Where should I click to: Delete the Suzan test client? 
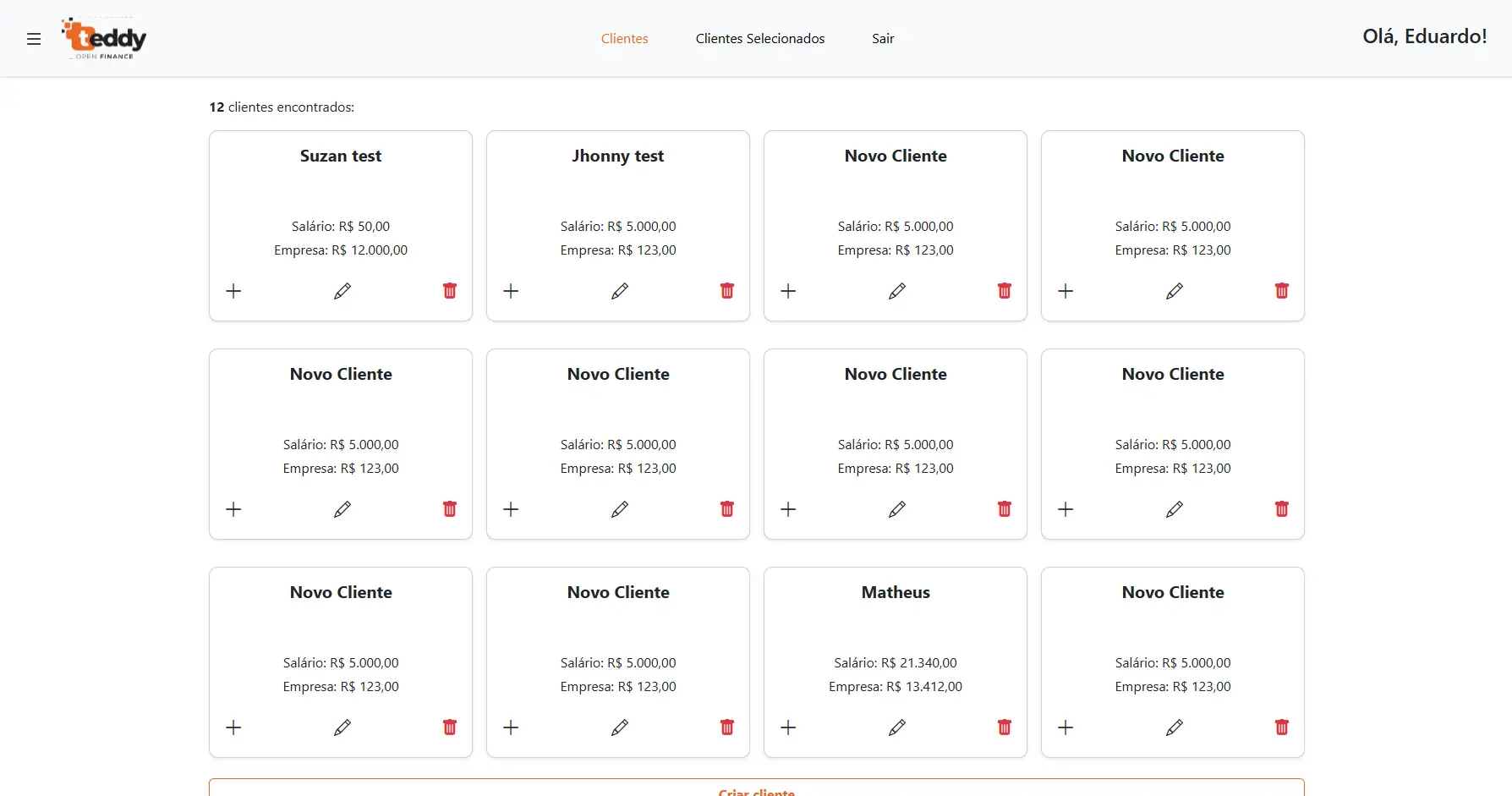pyautogui.click(x=450, y=291)
